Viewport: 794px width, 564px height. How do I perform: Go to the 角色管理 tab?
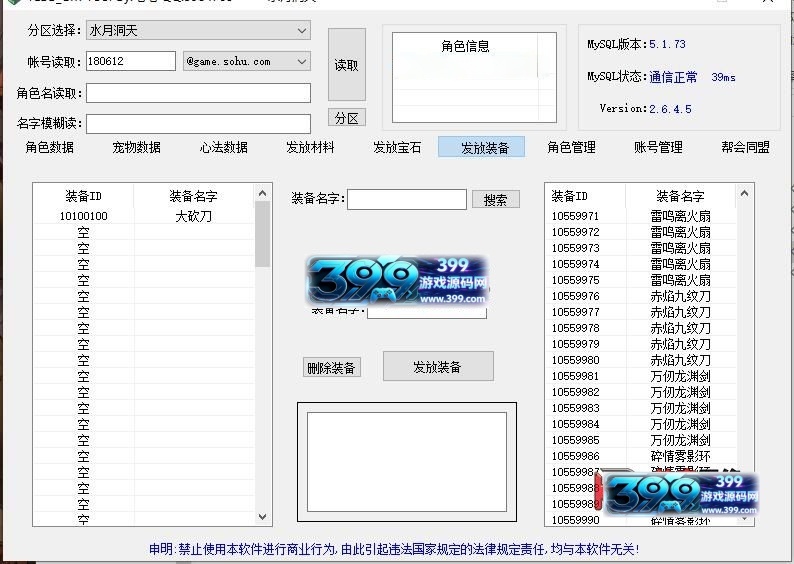(571, 147)
